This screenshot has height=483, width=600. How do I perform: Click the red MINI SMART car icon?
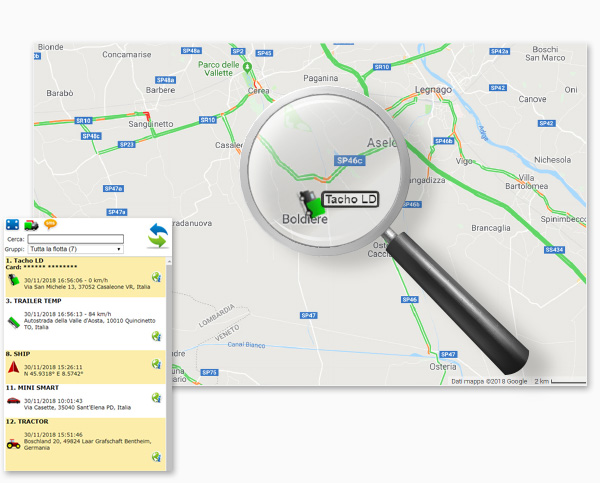coord(13,401)
